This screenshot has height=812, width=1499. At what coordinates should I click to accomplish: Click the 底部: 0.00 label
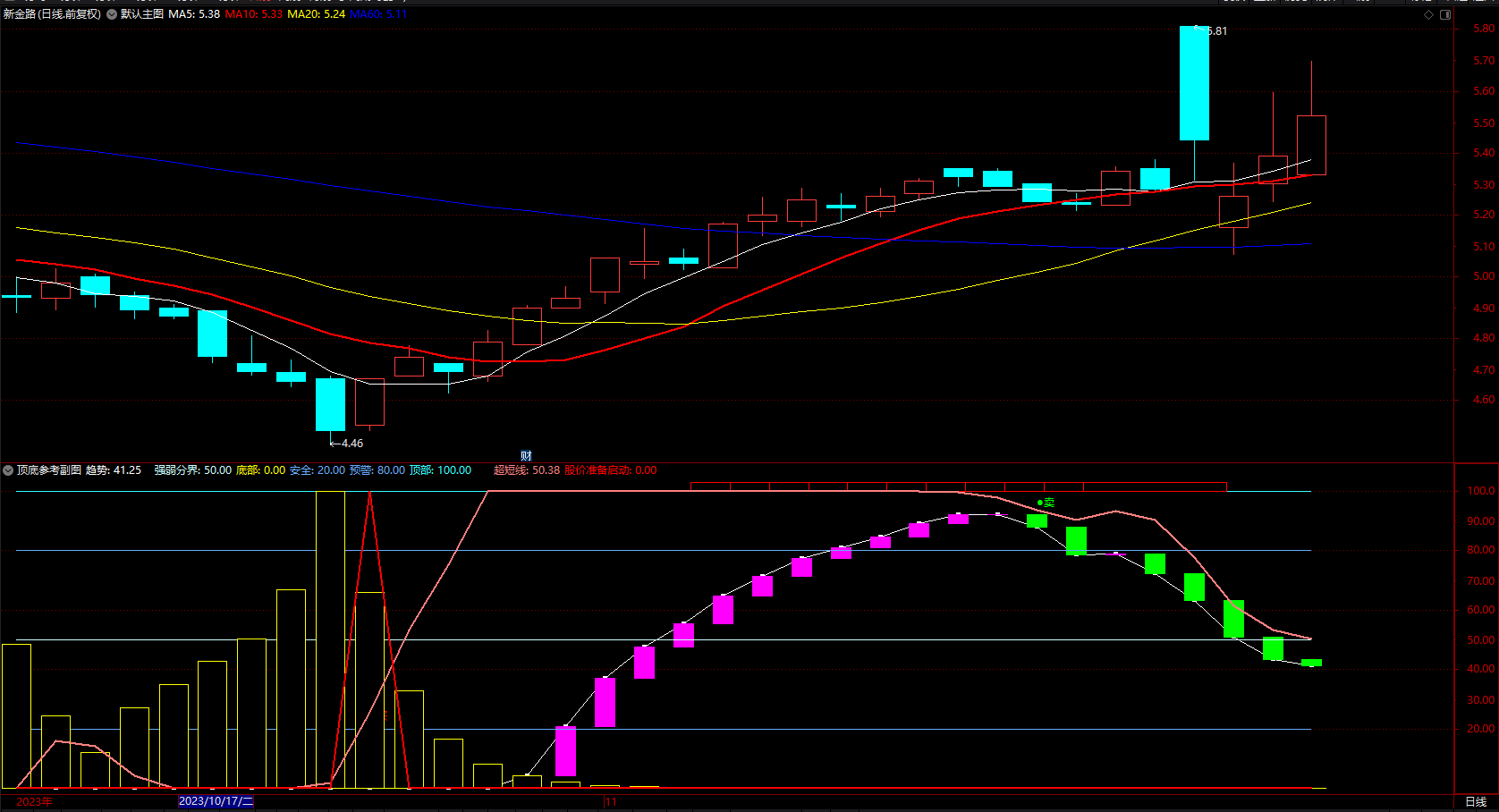point(260,470)
